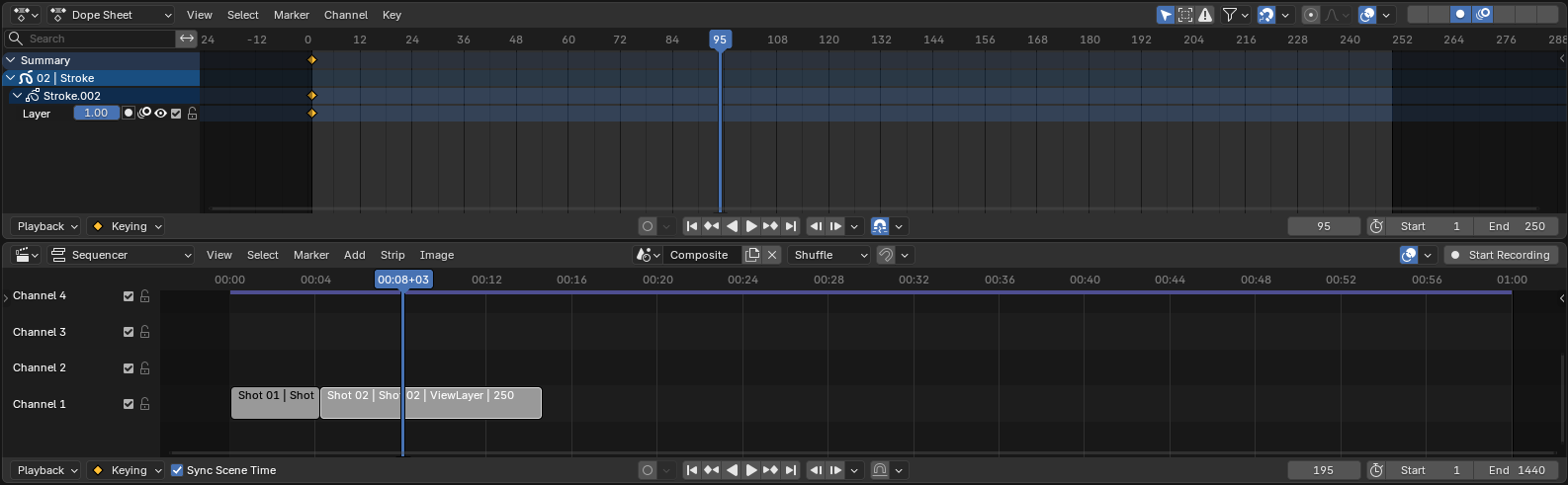Uncheck the Layer channel checkbox
This screenshot has width=1568, height=485.
[x=176, y=114]
